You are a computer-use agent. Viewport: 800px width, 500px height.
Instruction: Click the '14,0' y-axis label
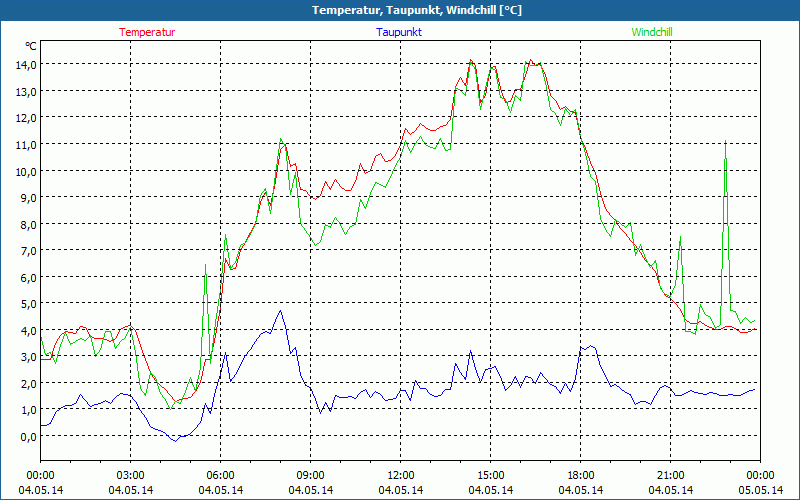point(26,64)
